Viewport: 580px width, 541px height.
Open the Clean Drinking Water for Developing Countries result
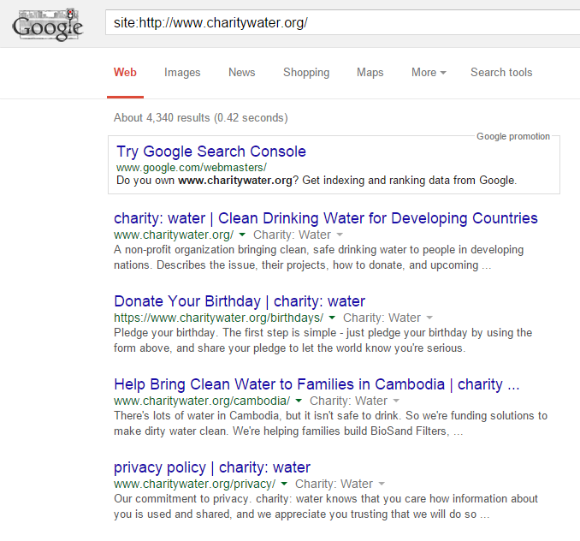pyautogui.click(x=326, y=218)
